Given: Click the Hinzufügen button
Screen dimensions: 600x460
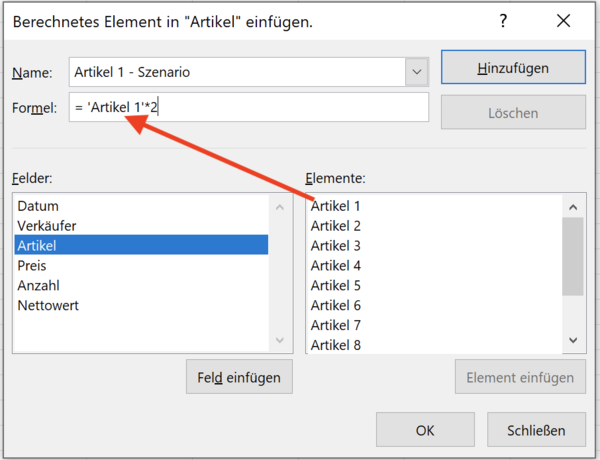Looking at the screenshot, I should [x=513, y=68].
